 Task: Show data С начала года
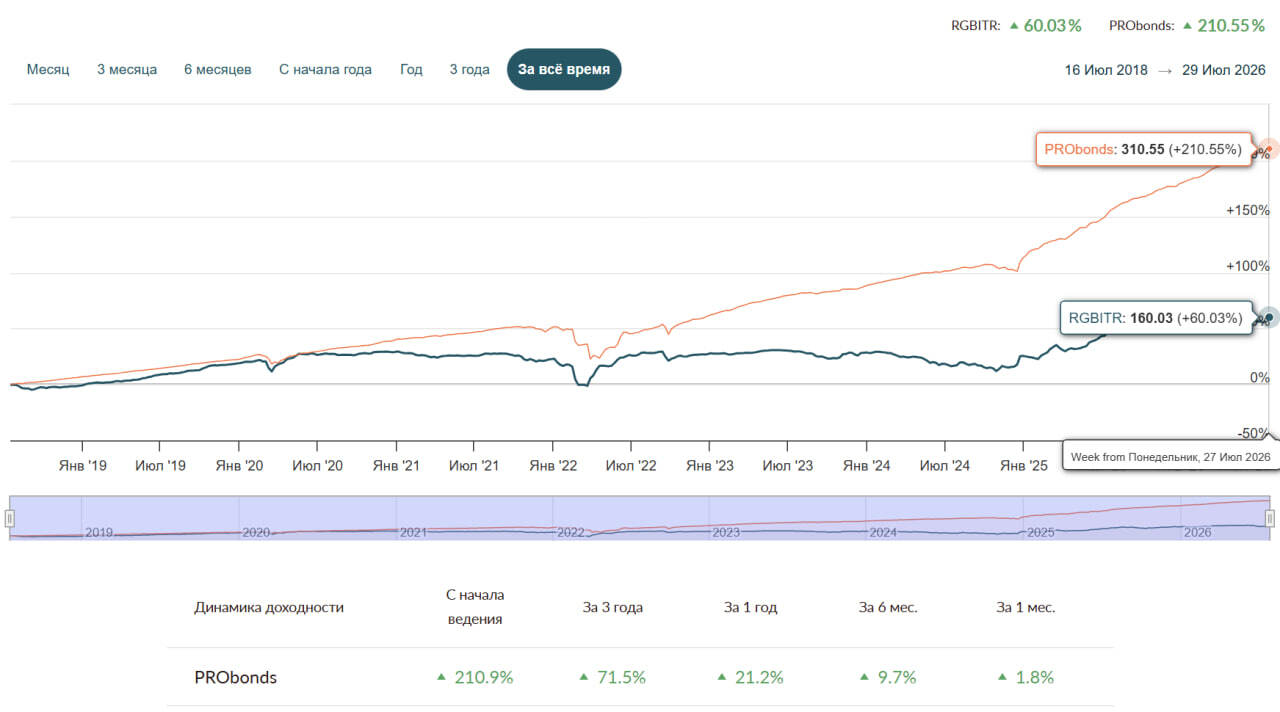[x=325, y=69]
